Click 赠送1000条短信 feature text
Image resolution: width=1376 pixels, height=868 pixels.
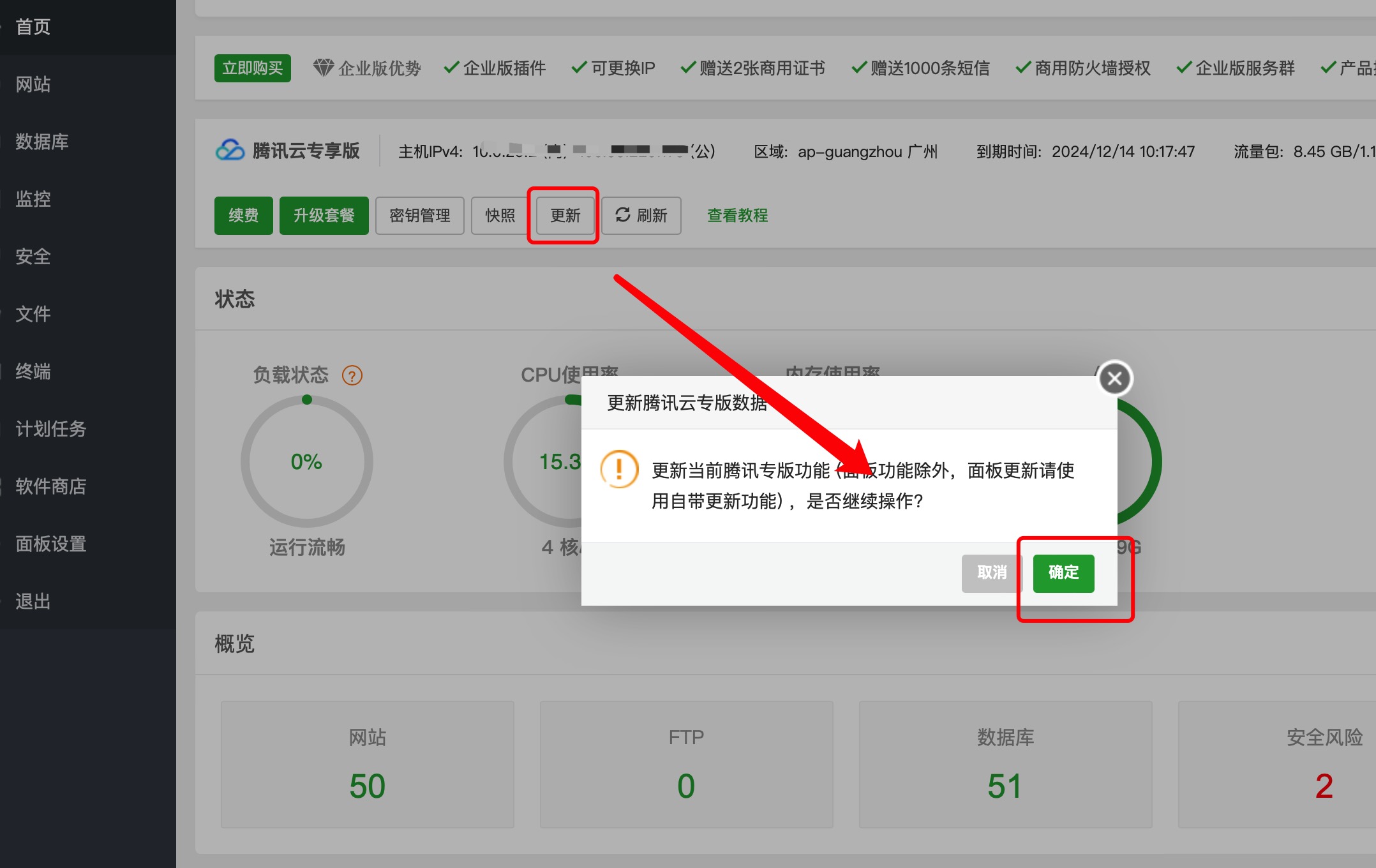930,68
